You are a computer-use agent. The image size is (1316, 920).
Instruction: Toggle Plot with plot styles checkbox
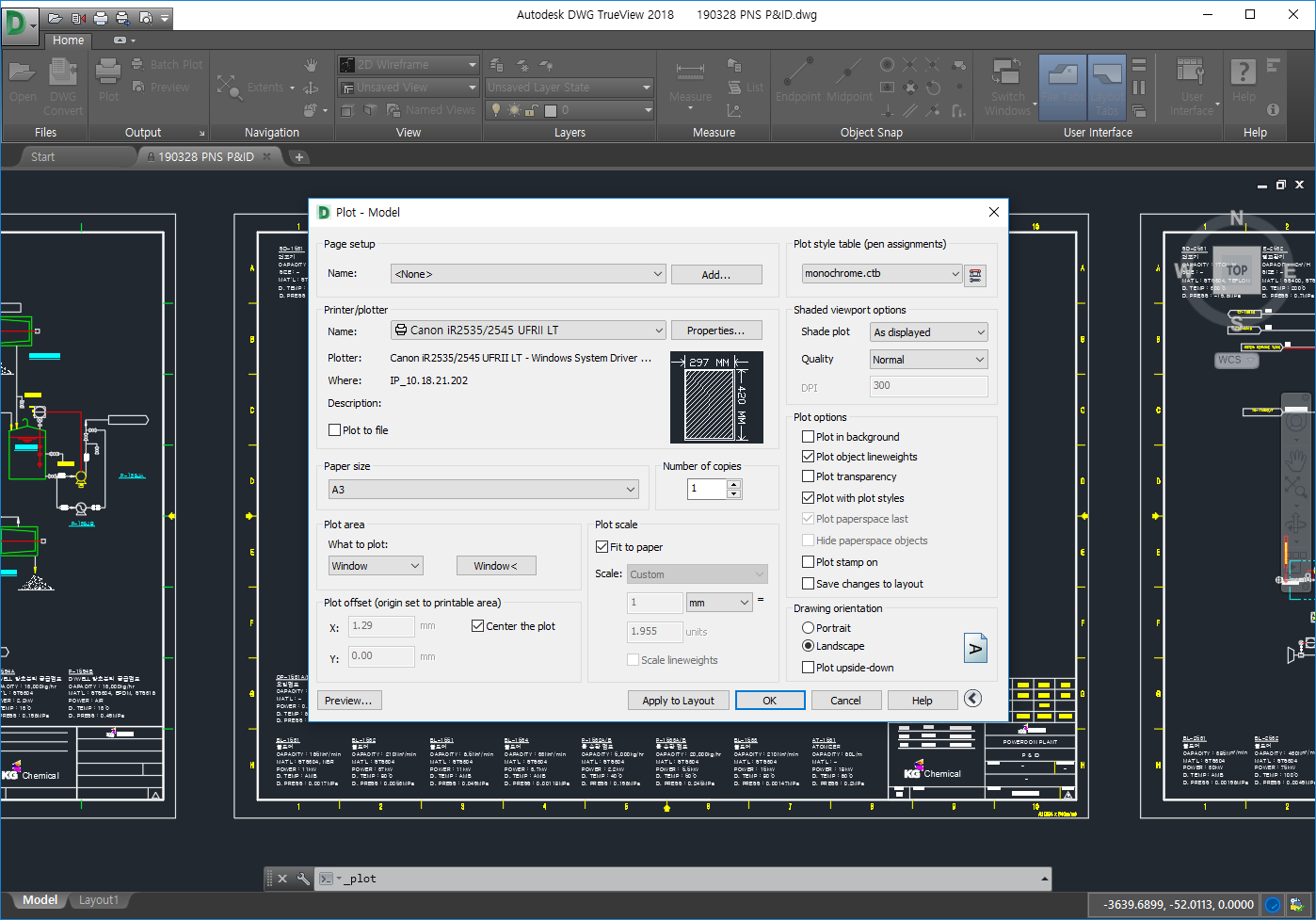tap(808, 498)
